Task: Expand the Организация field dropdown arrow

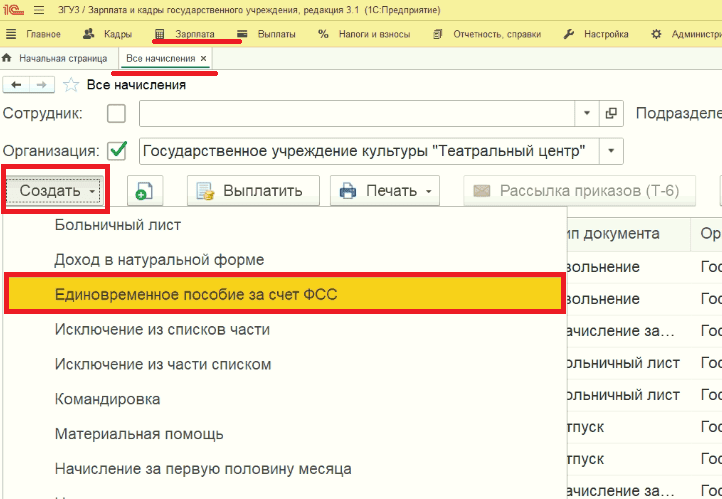Action: pos(611,151)
